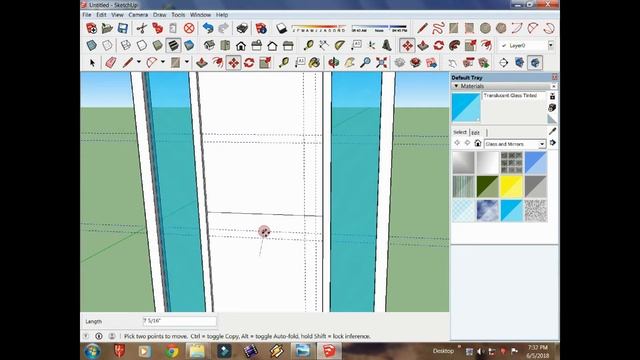Open the File menu
The image size is (640, 360).
point(87,15)
